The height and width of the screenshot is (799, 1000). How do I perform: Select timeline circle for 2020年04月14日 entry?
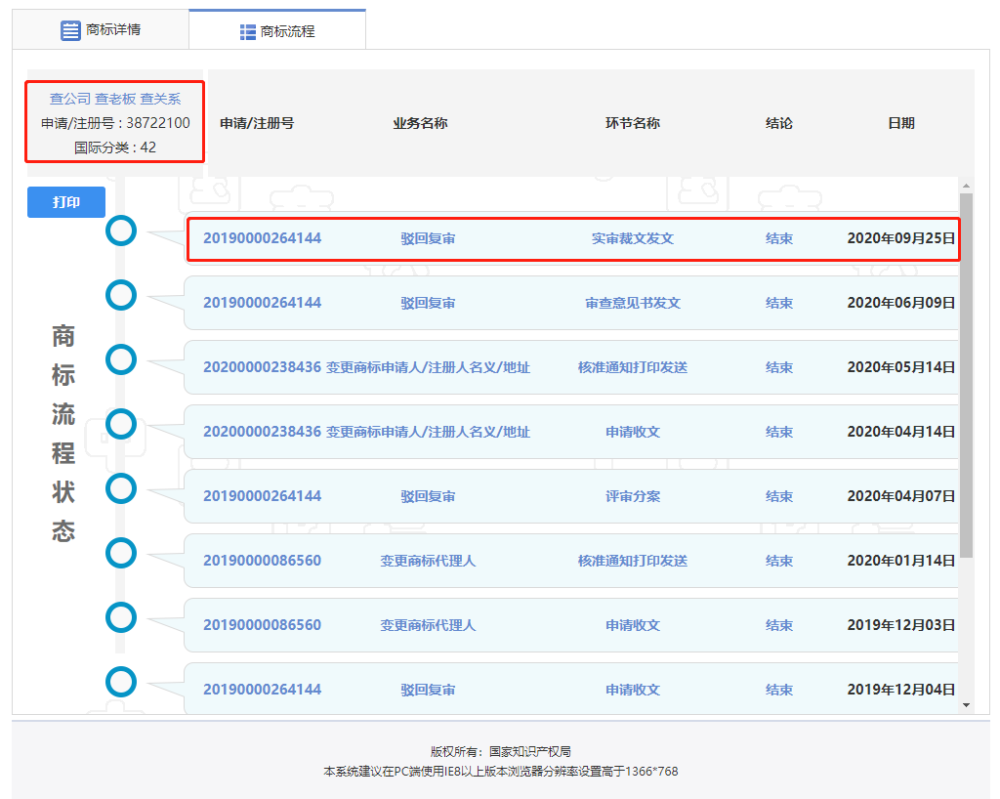click(121, 424)
